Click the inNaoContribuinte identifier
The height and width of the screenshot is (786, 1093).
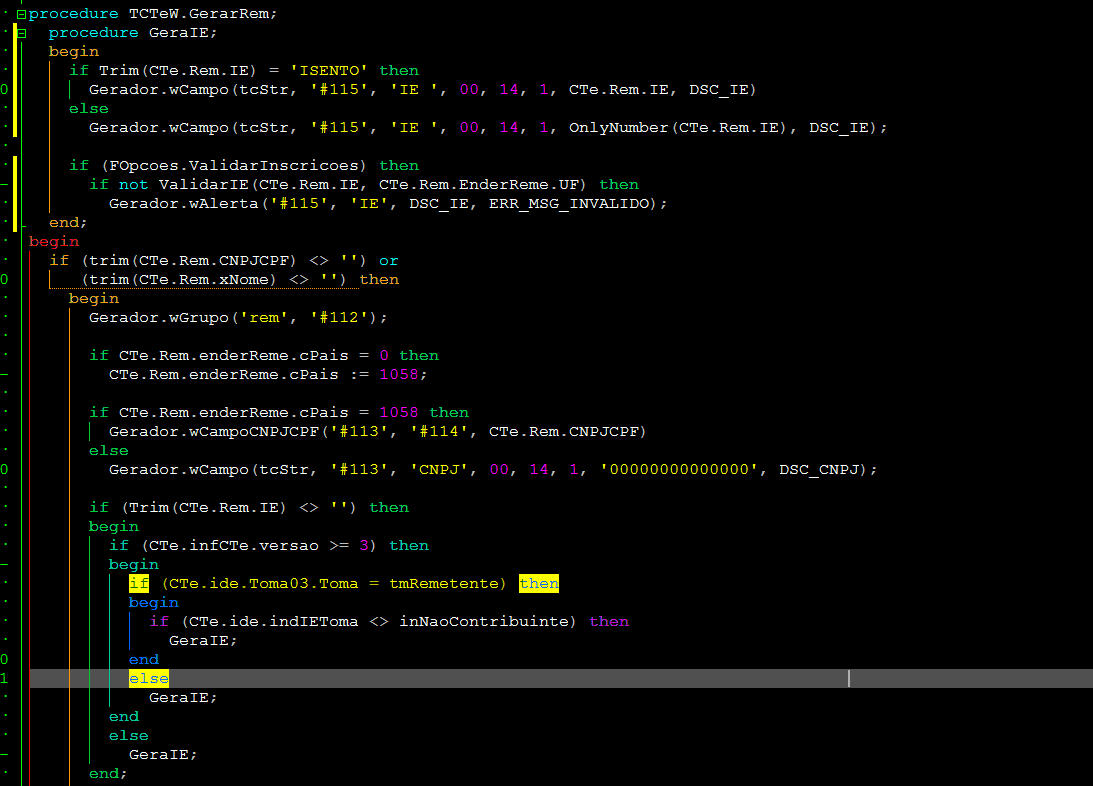(x=484, y=622)
